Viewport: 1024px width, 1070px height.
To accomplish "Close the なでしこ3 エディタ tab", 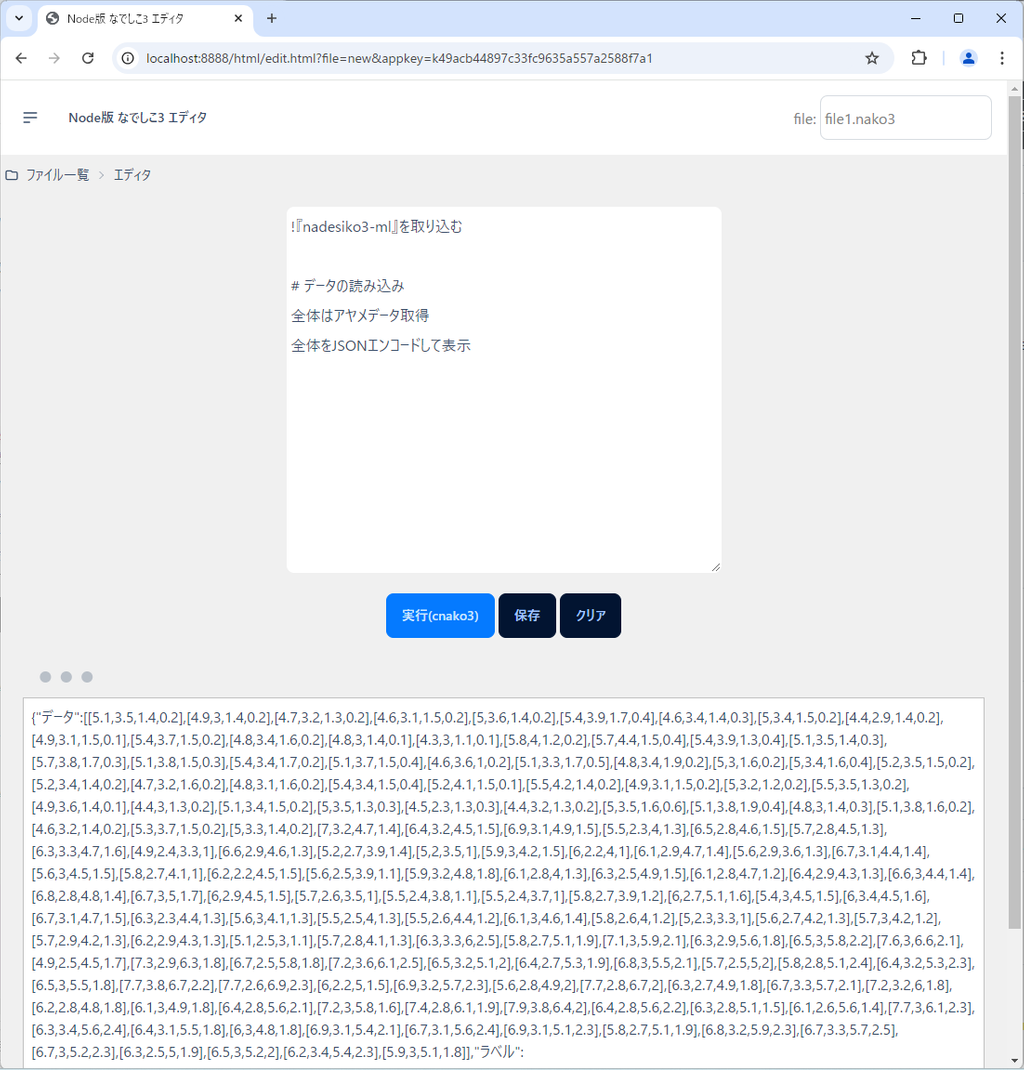I will (239, 18).
